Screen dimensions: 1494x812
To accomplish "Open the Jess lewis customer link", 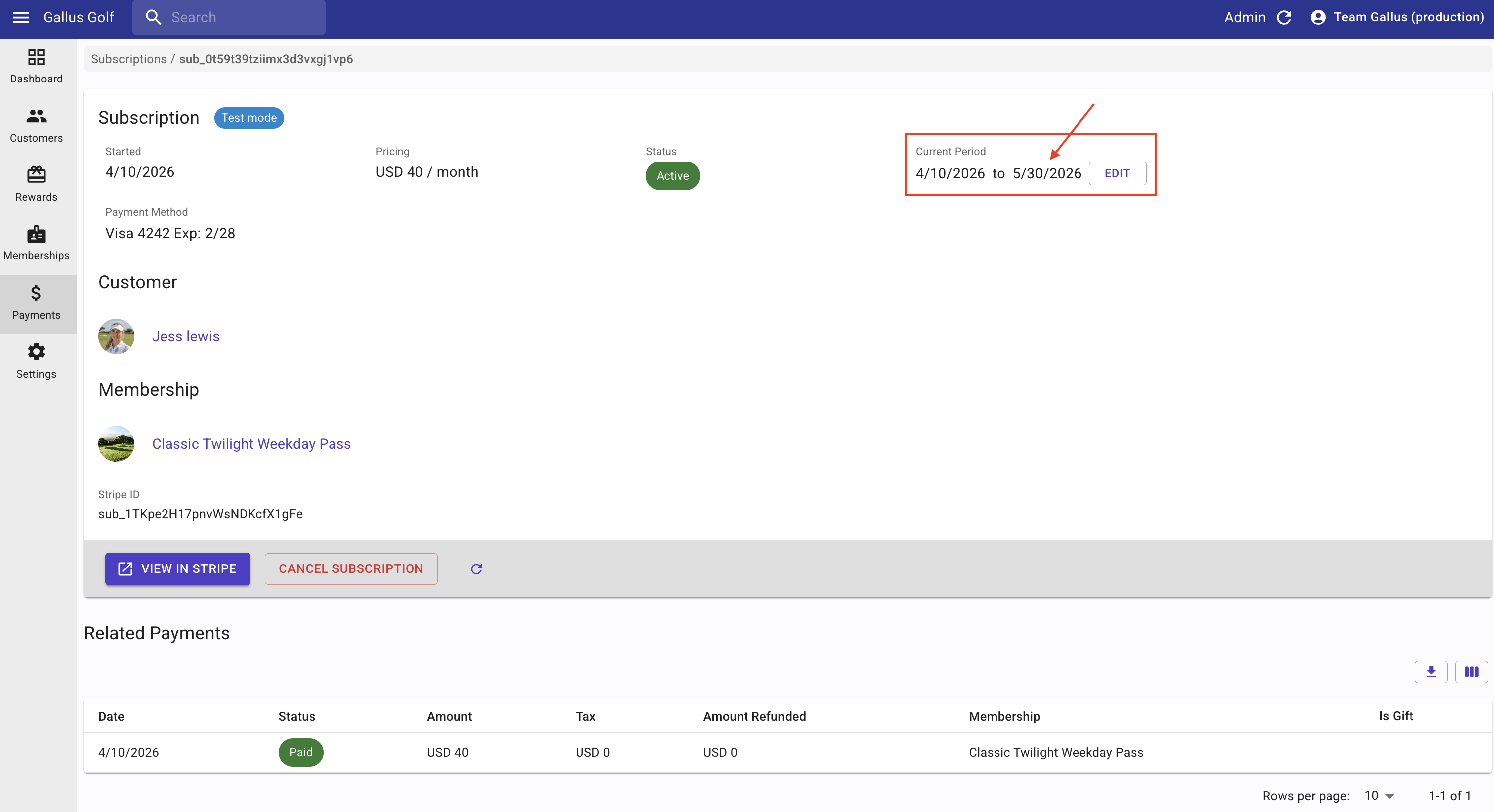I will (185, 336).
